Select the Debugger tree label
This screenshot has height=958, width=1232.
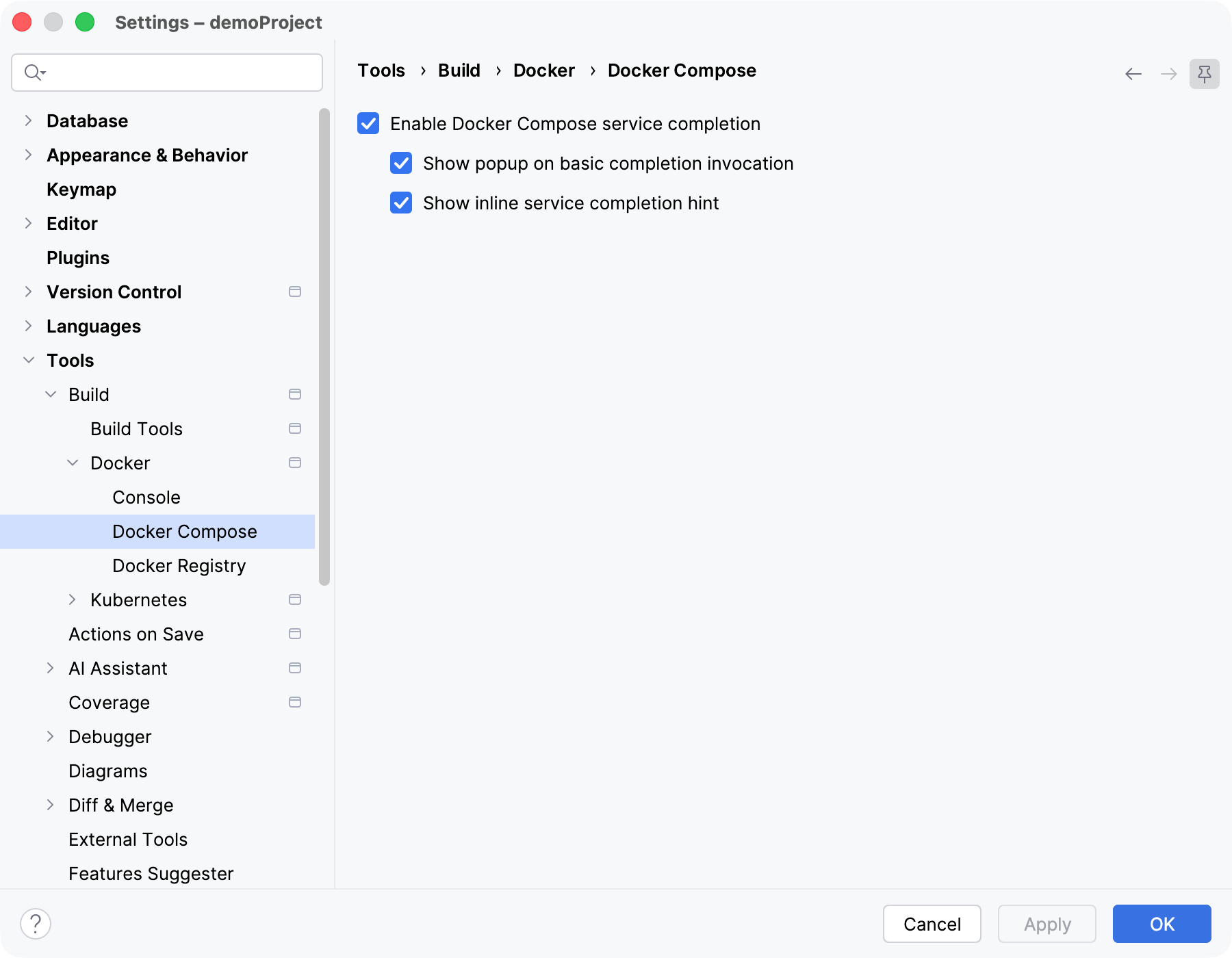110,736
